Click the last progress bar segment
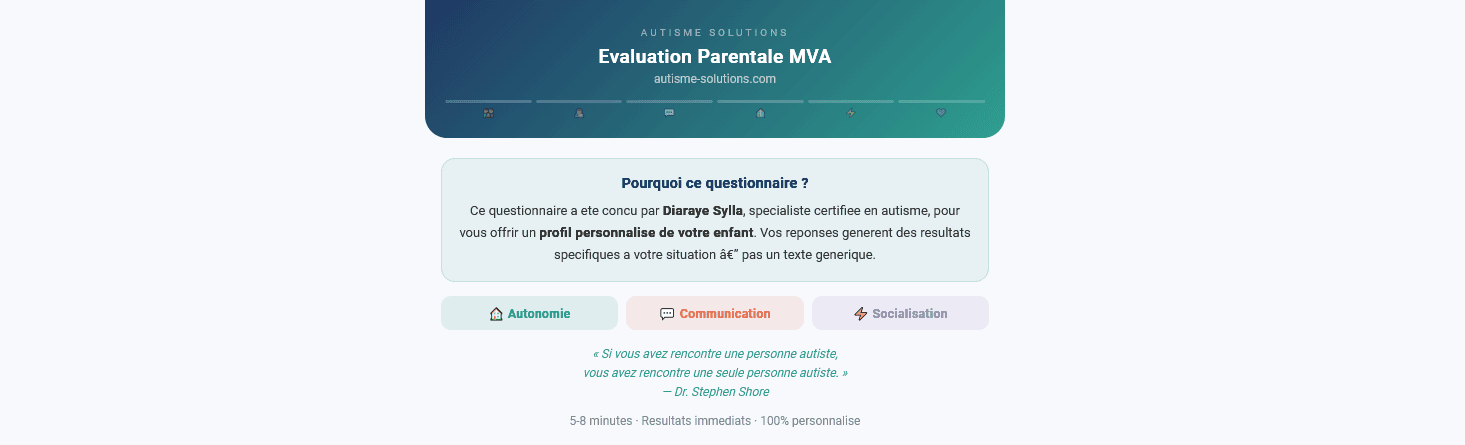The width and height of the screenshot is (1465, 445). [941, 101]
